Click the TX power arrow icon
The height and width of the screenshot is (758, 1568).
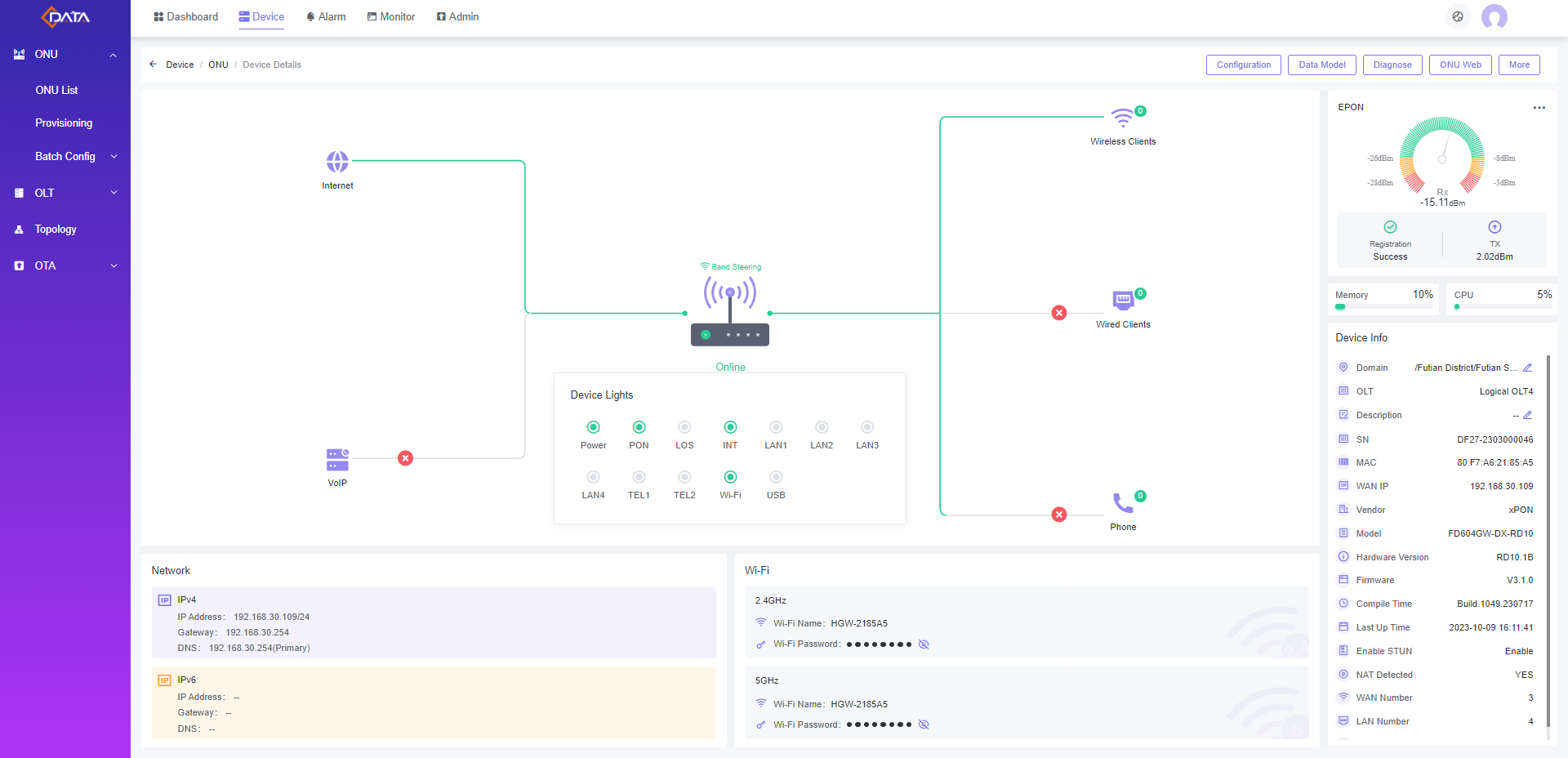point(1494,227)
